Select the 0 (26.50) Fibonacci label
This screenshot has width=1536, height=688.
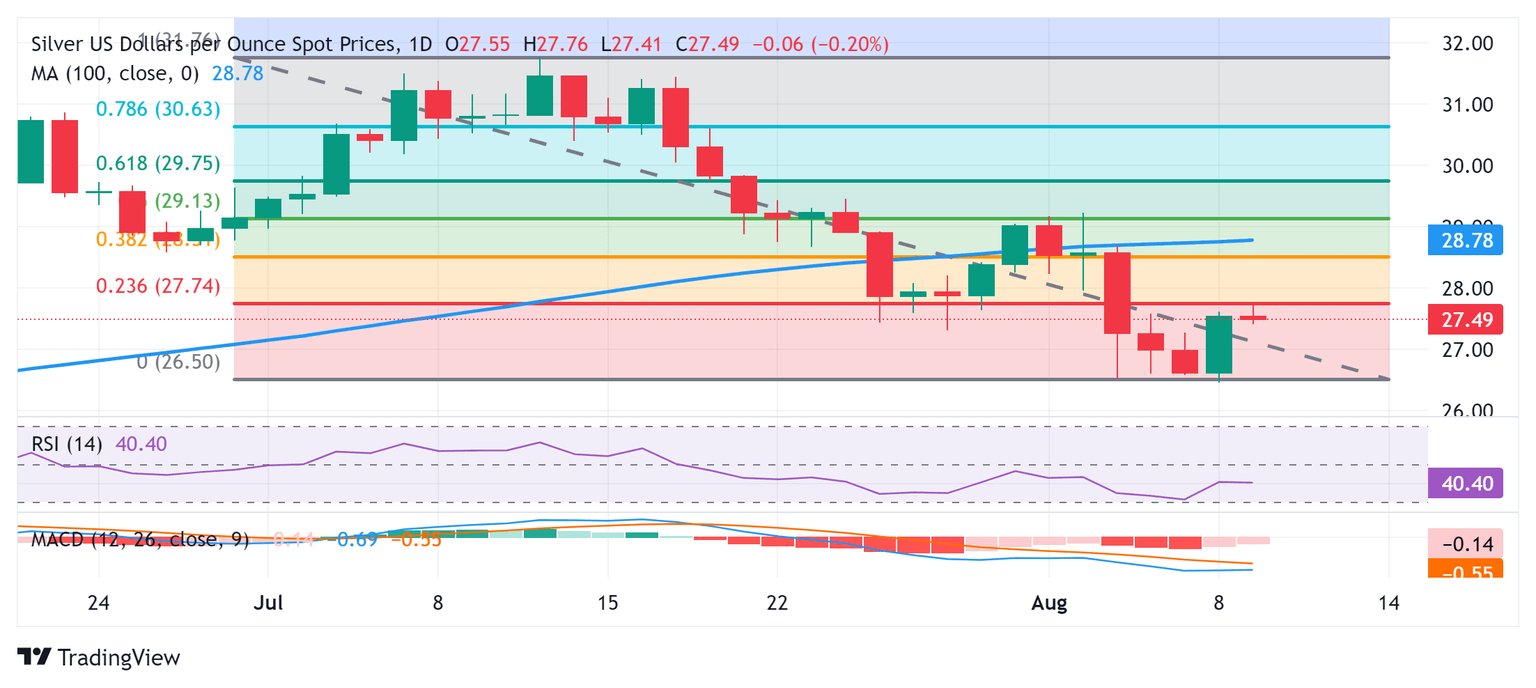click(x=178, y=362)
